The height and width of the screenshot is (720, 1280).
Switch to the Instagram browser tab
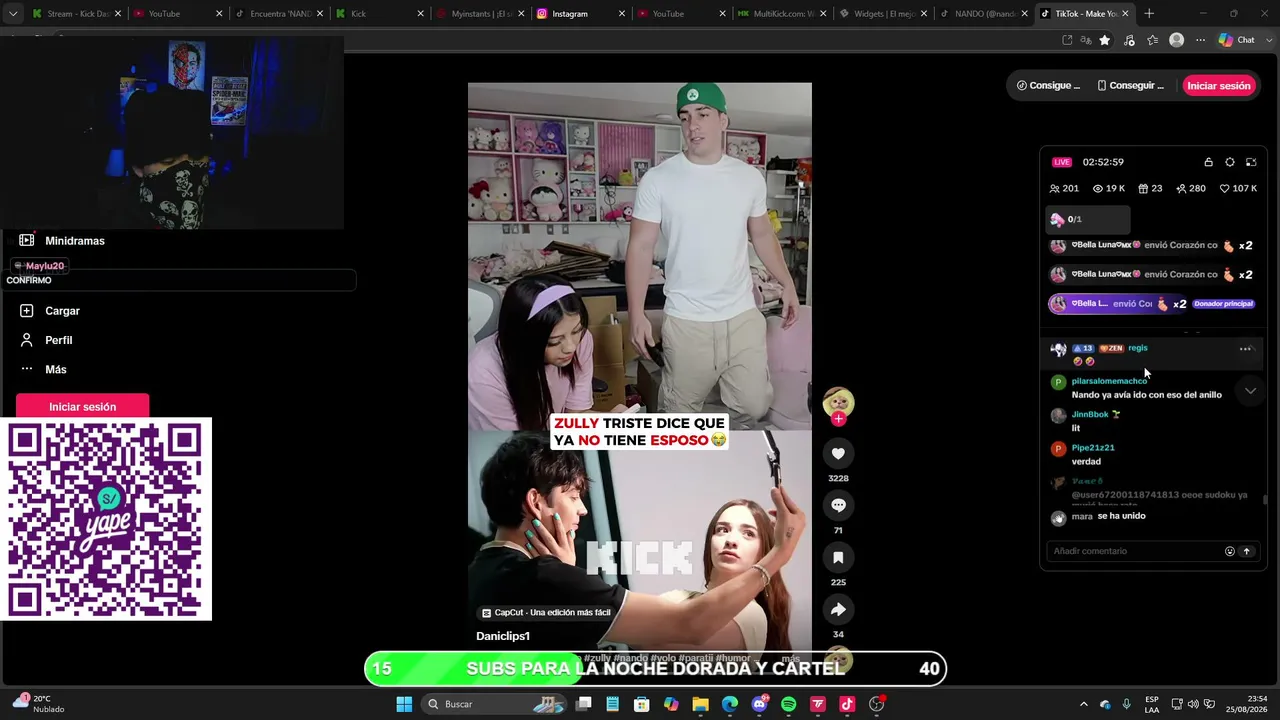tap(580, 14)
